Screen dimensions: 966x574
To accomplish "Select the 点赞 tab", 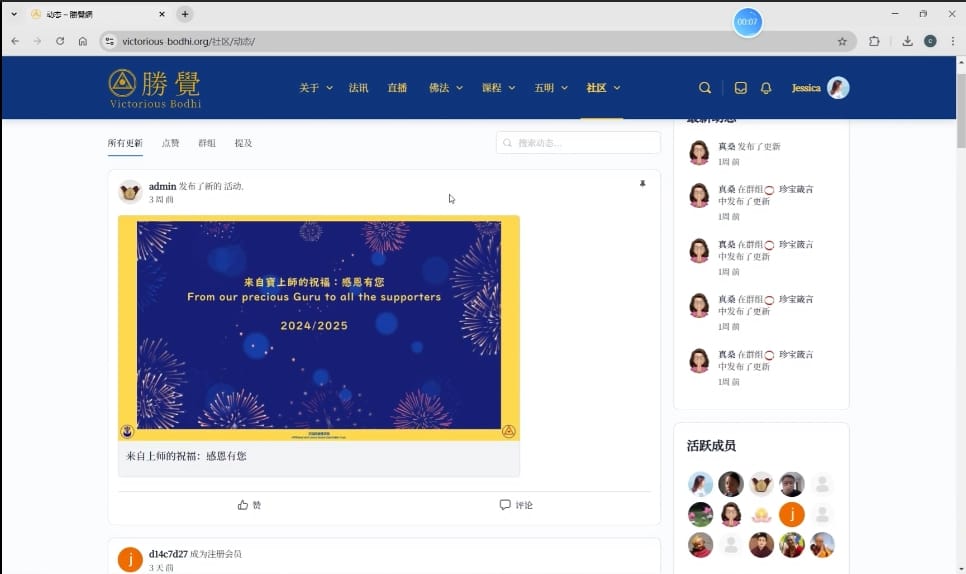I will coord(171,143).
